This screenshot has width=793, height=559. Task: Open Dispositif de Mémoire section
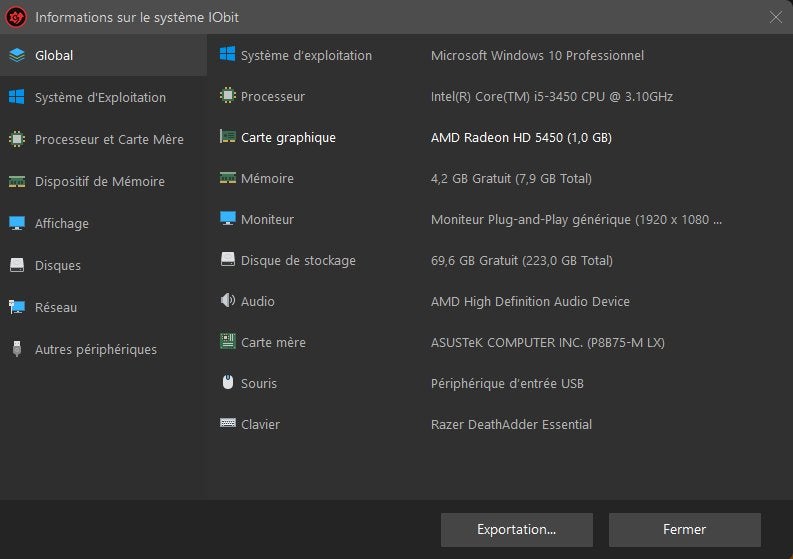pyautogui.click(x=103, y=181)
